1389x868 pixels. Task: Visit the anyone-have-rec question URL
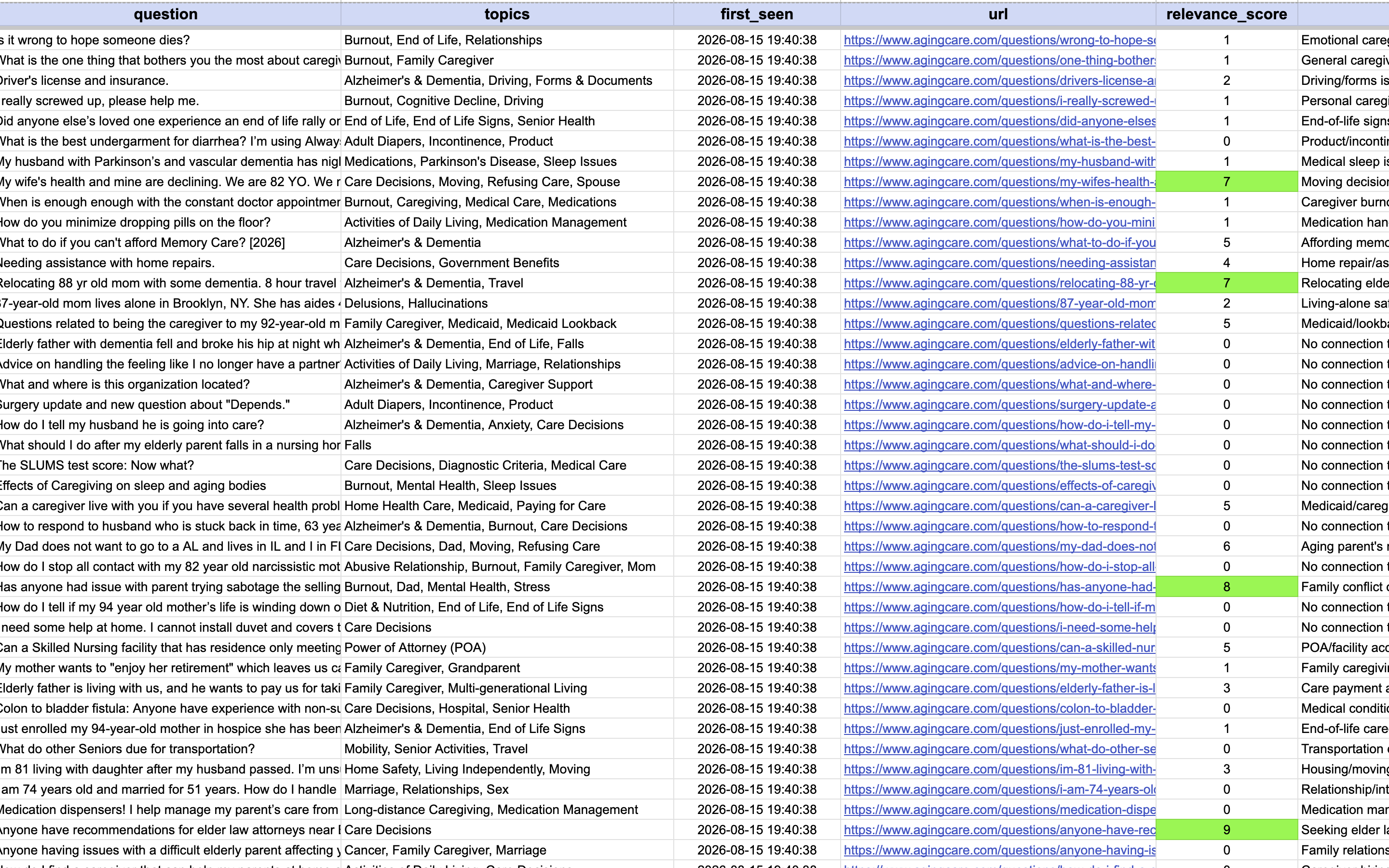pyautogui.click(x=1000, y=830)
